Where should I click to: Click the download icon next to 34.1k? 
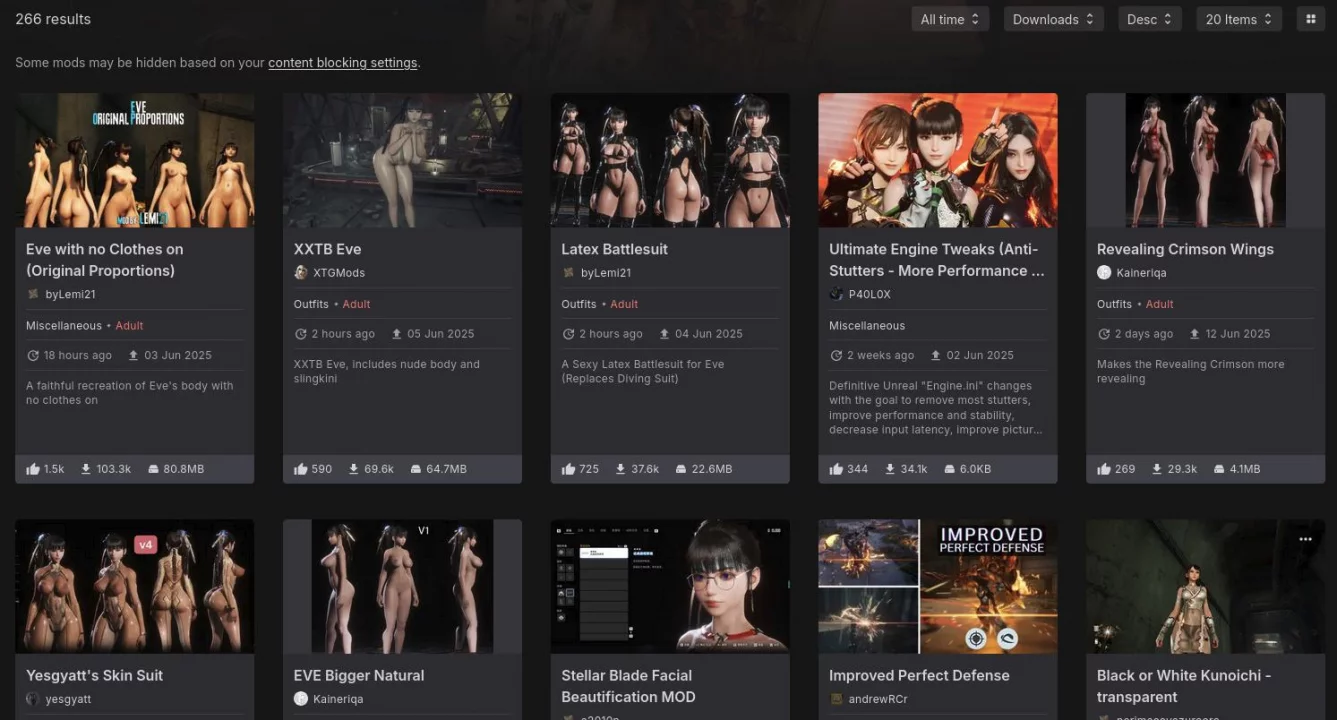(x=890, y=469)
